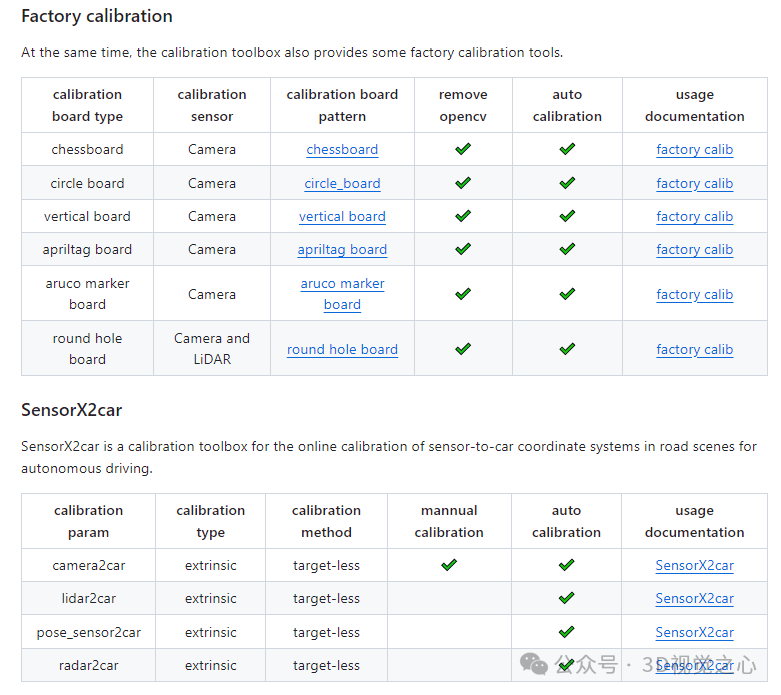Click auto calibration checkmark in apriltag board row
Viewport: 781px width, 695px height.
tap(567, 249)
